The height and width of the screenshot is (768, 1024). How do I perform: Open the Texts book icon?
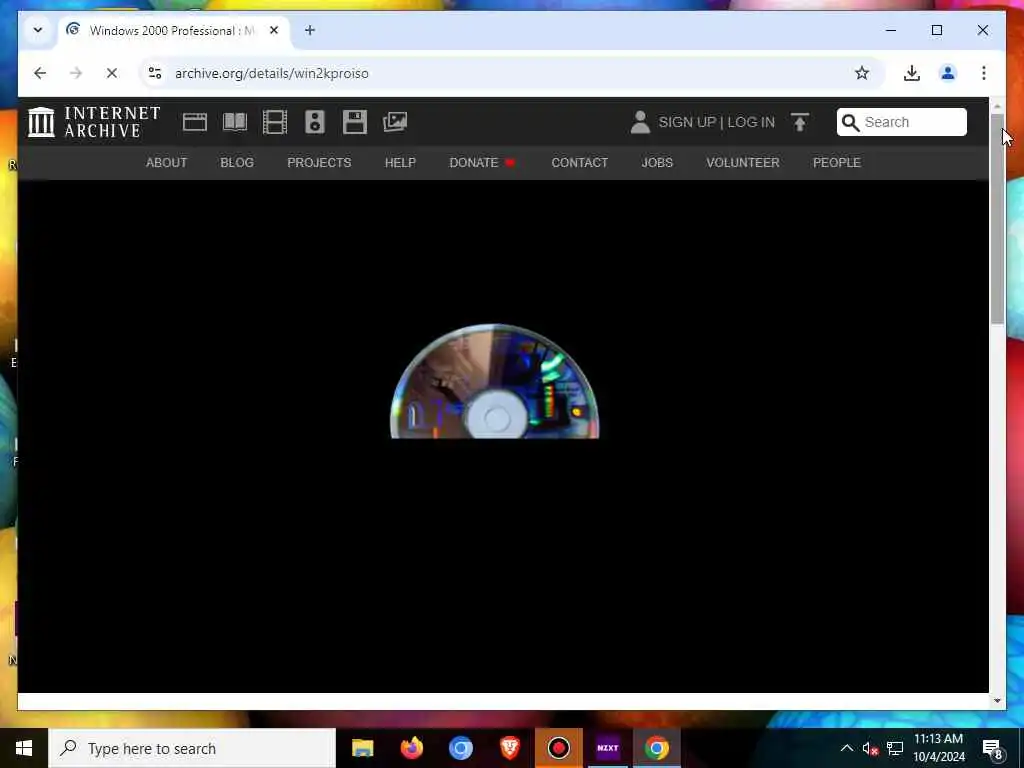(235, 122)
